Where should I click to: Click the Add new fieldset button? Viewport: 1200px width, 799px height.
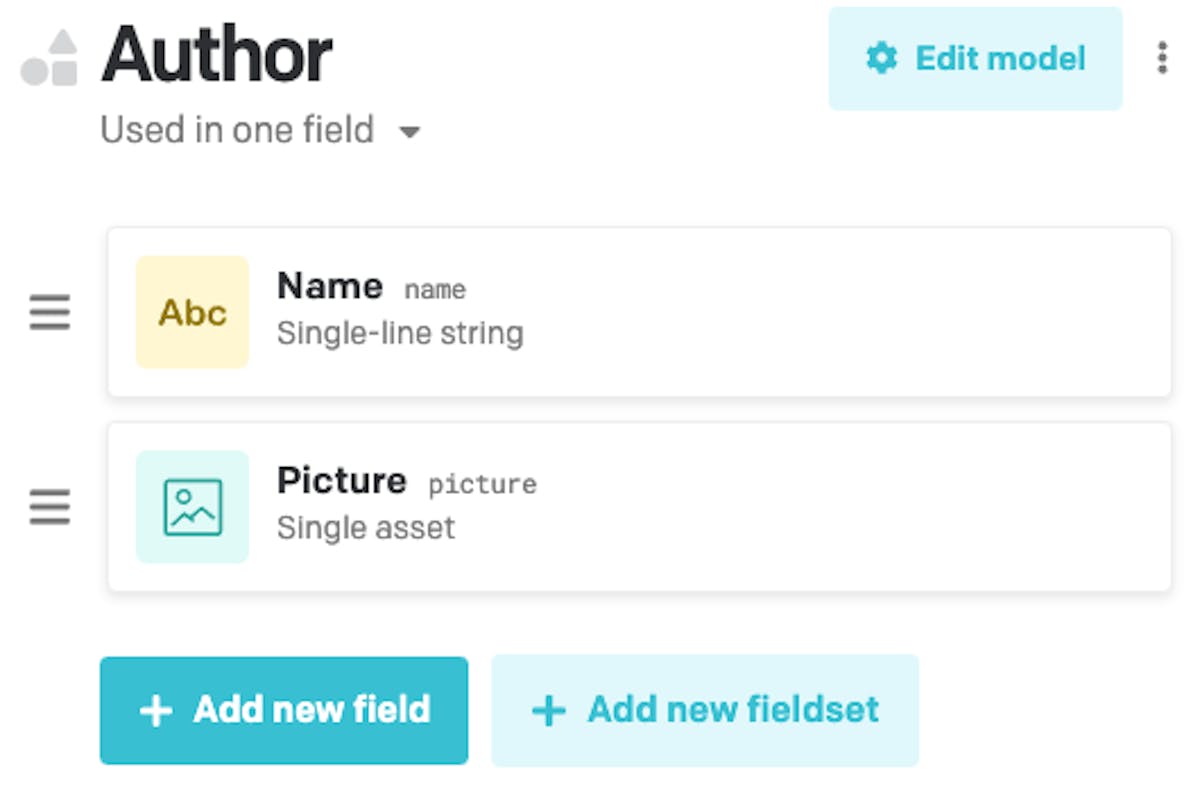pos(705,710)
